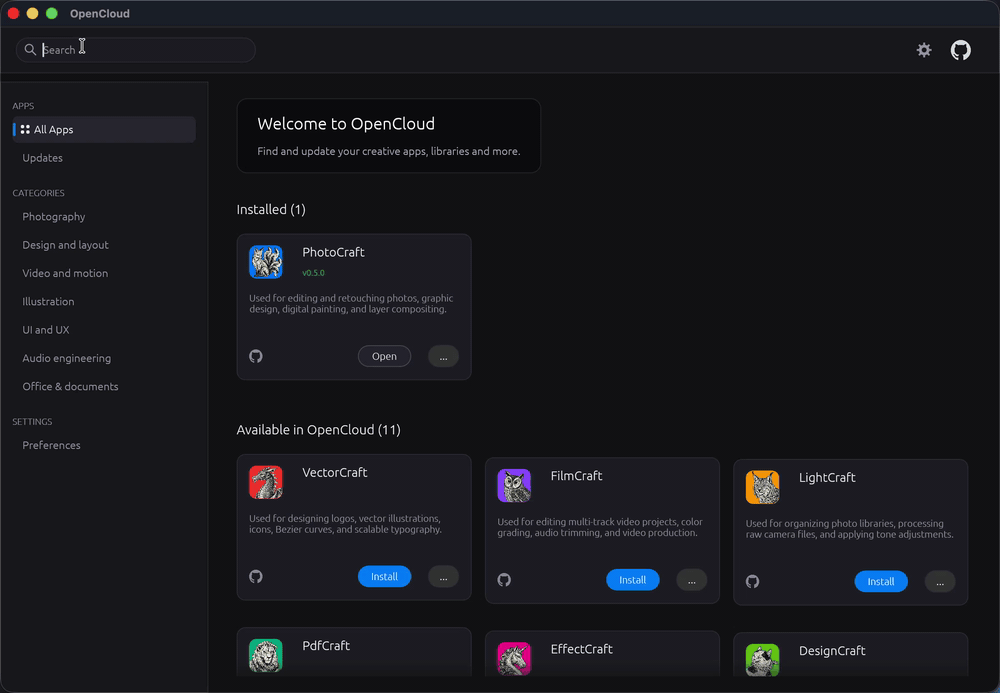
Task: Click the All Apps grid icon
Action: tap(25, 129)
